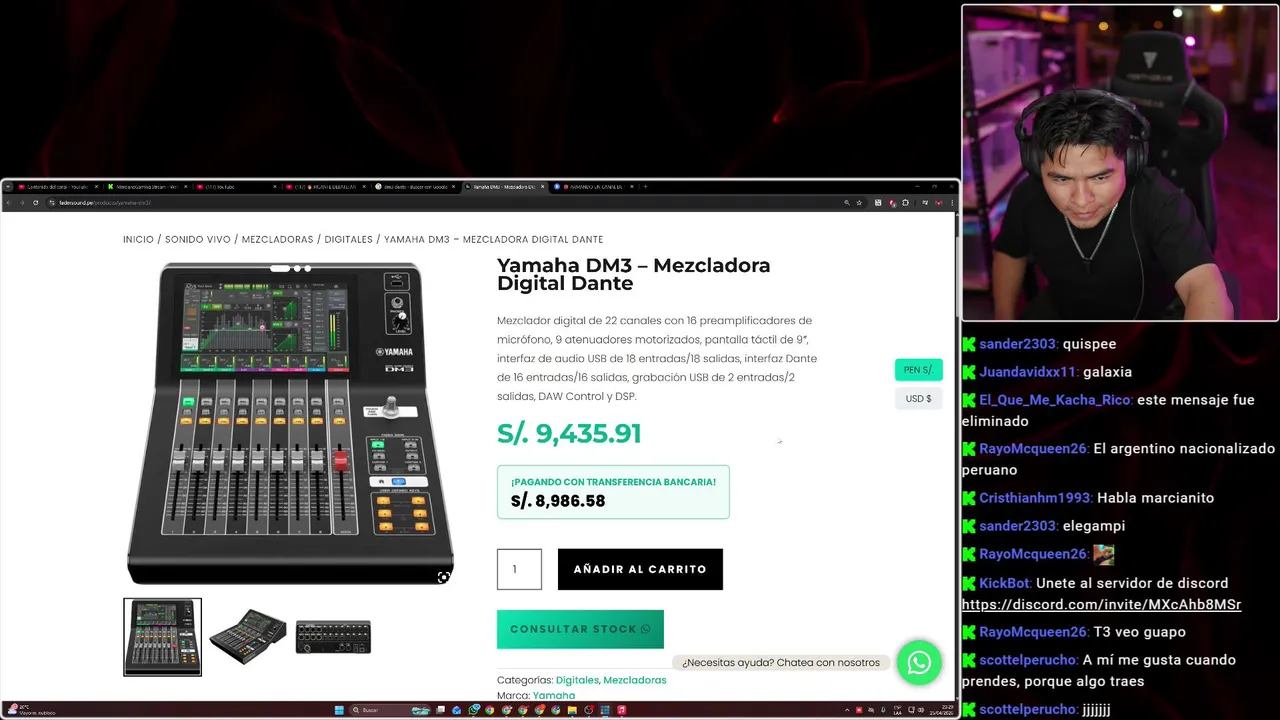Open the WhatsApp chat floating button

pos(919,662)
